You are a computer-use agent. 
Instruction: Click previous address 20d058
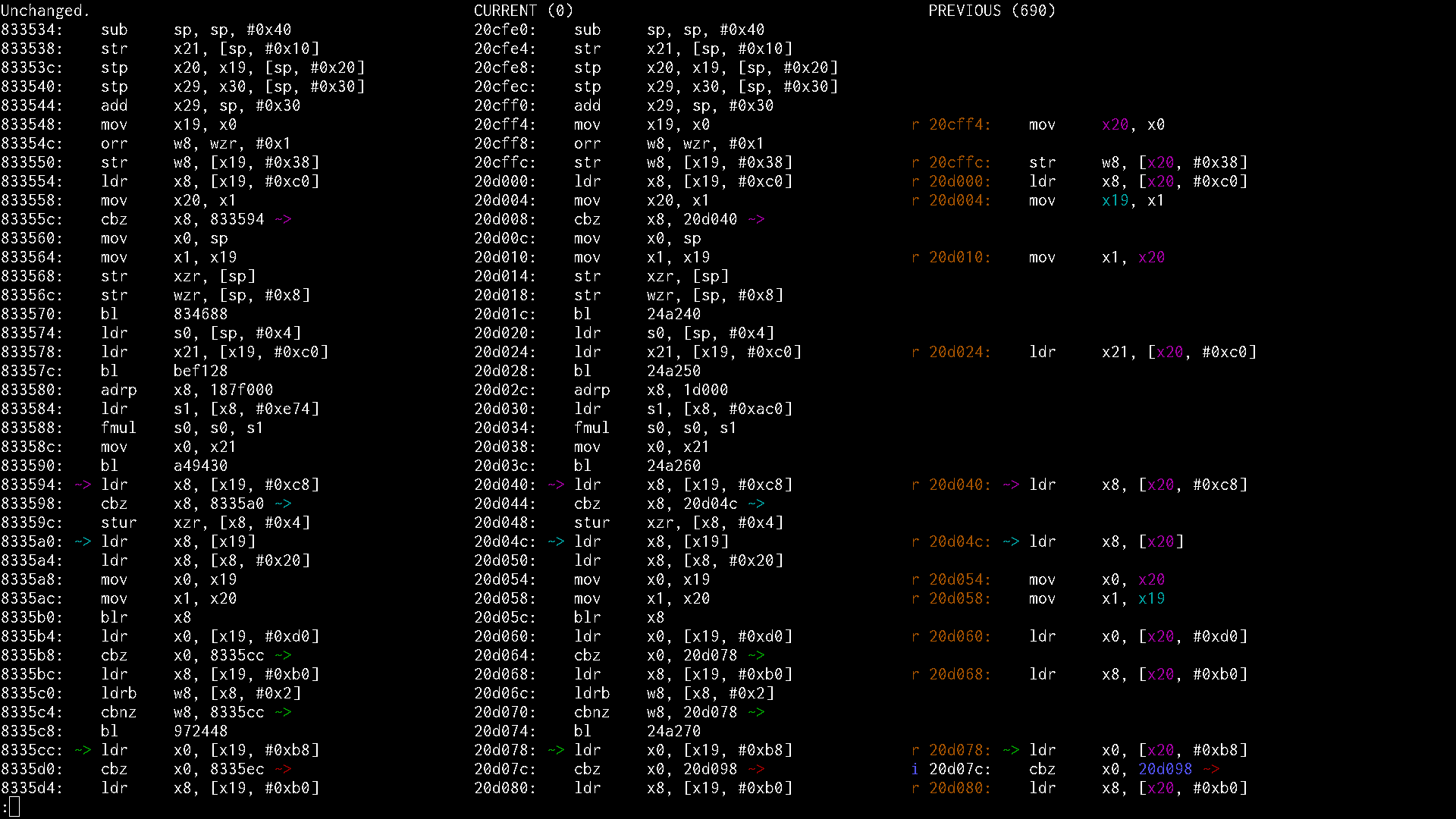click(x=960, y=598)
